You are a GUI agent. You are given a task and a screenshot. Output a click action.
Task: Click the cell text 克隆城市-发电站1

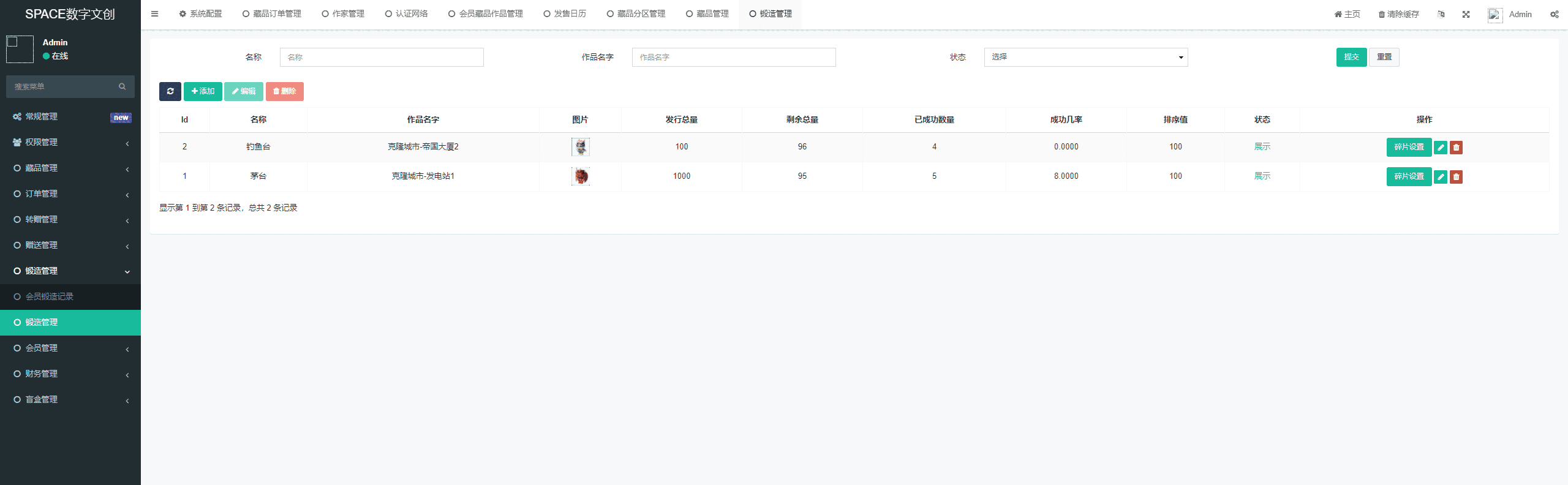pyautogui.click(x=423, y=176)
